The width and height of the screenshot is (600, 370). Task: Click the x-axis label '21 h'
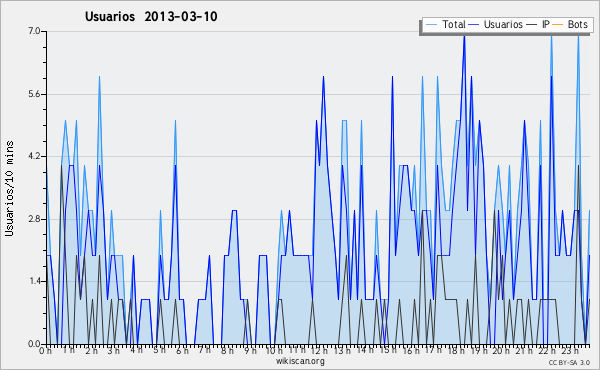(523, 350)
